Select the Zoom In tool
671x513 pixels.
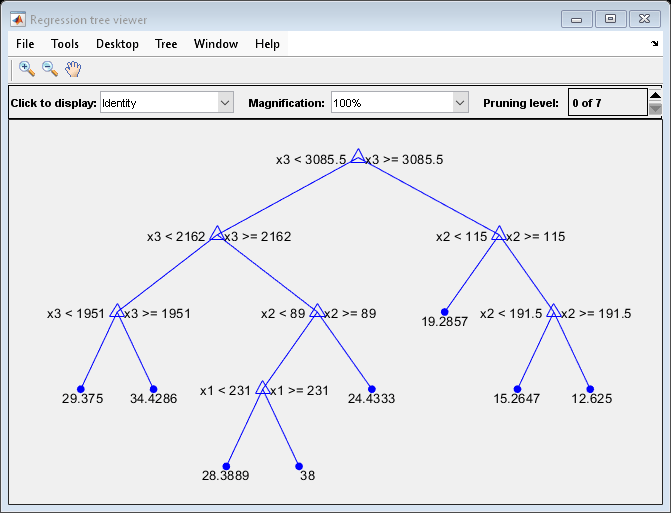pyautogui.click(x=27, y=68)
